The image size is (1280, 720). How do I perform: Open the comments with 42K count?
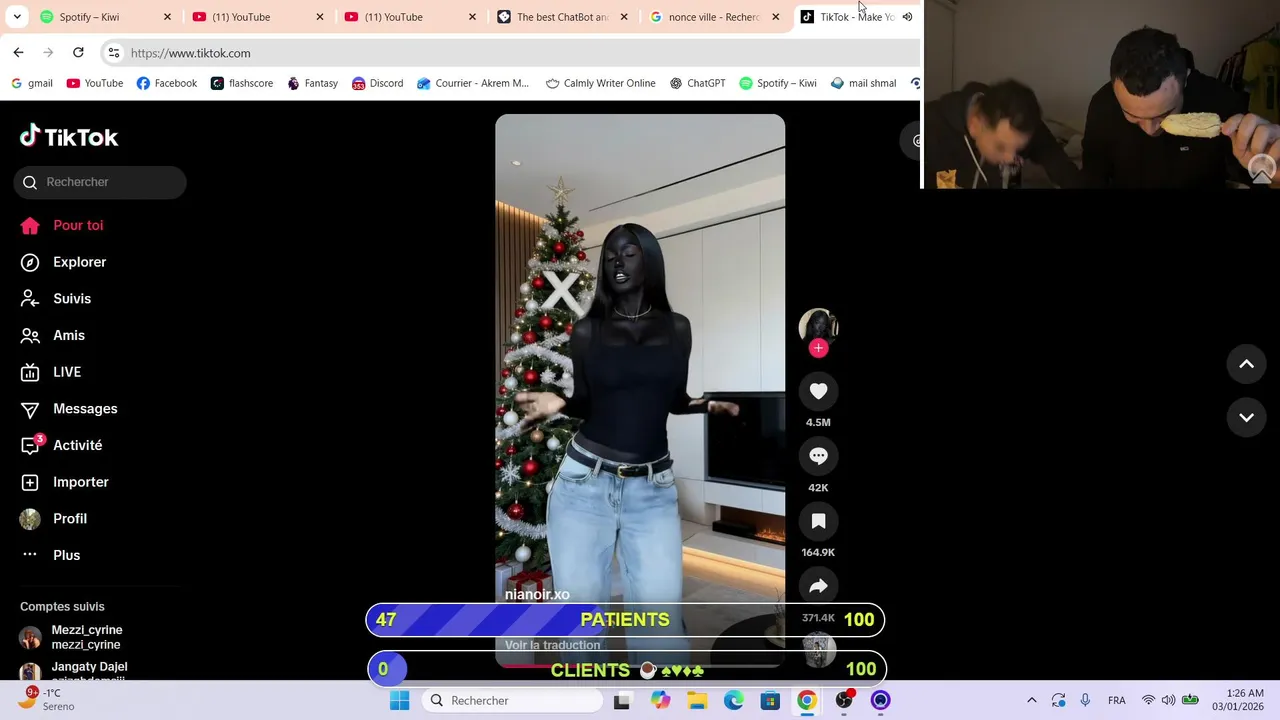[818, 456]
